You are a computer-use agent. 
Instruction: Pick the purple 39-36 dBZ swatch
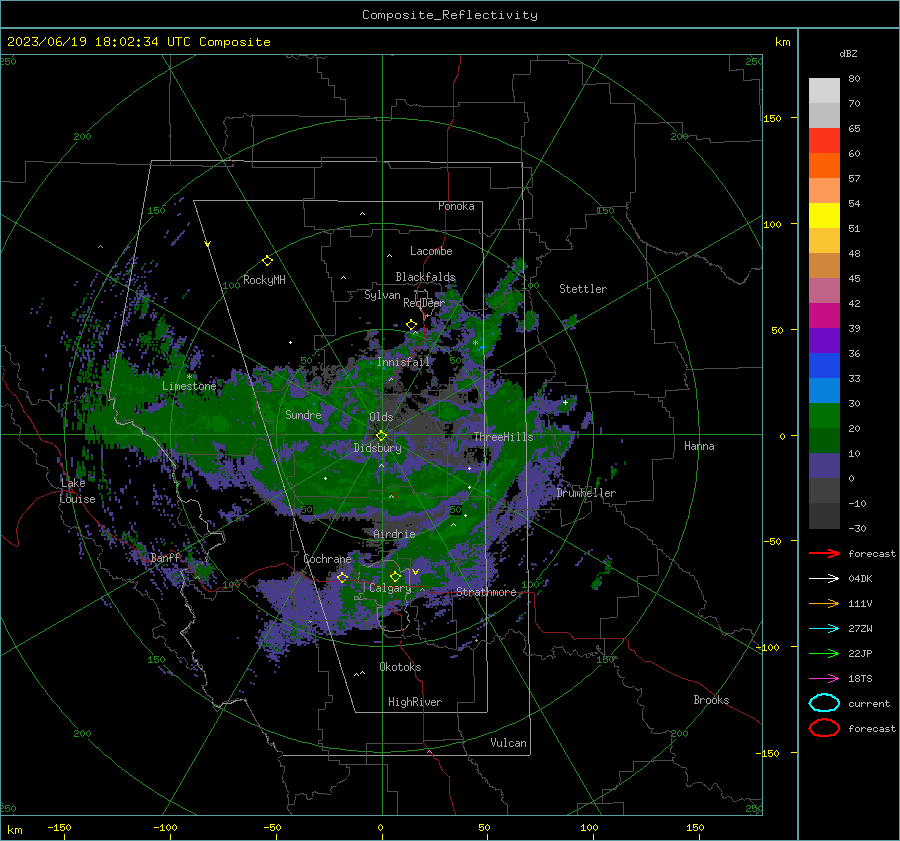(824, 341)
